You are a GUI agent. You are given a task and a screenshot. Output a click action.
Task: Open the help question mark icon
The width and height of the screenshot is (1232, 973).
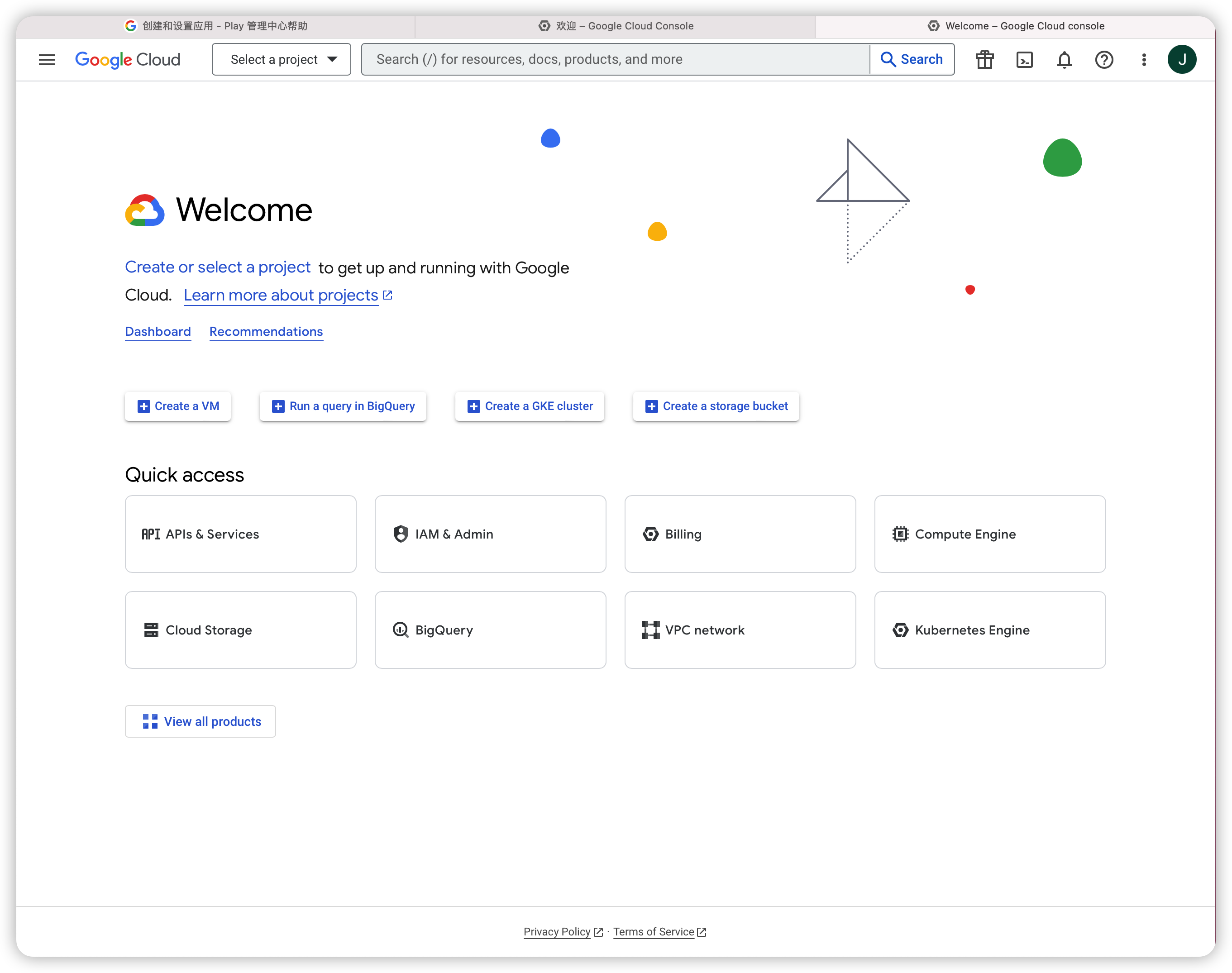coord(1104,59)
